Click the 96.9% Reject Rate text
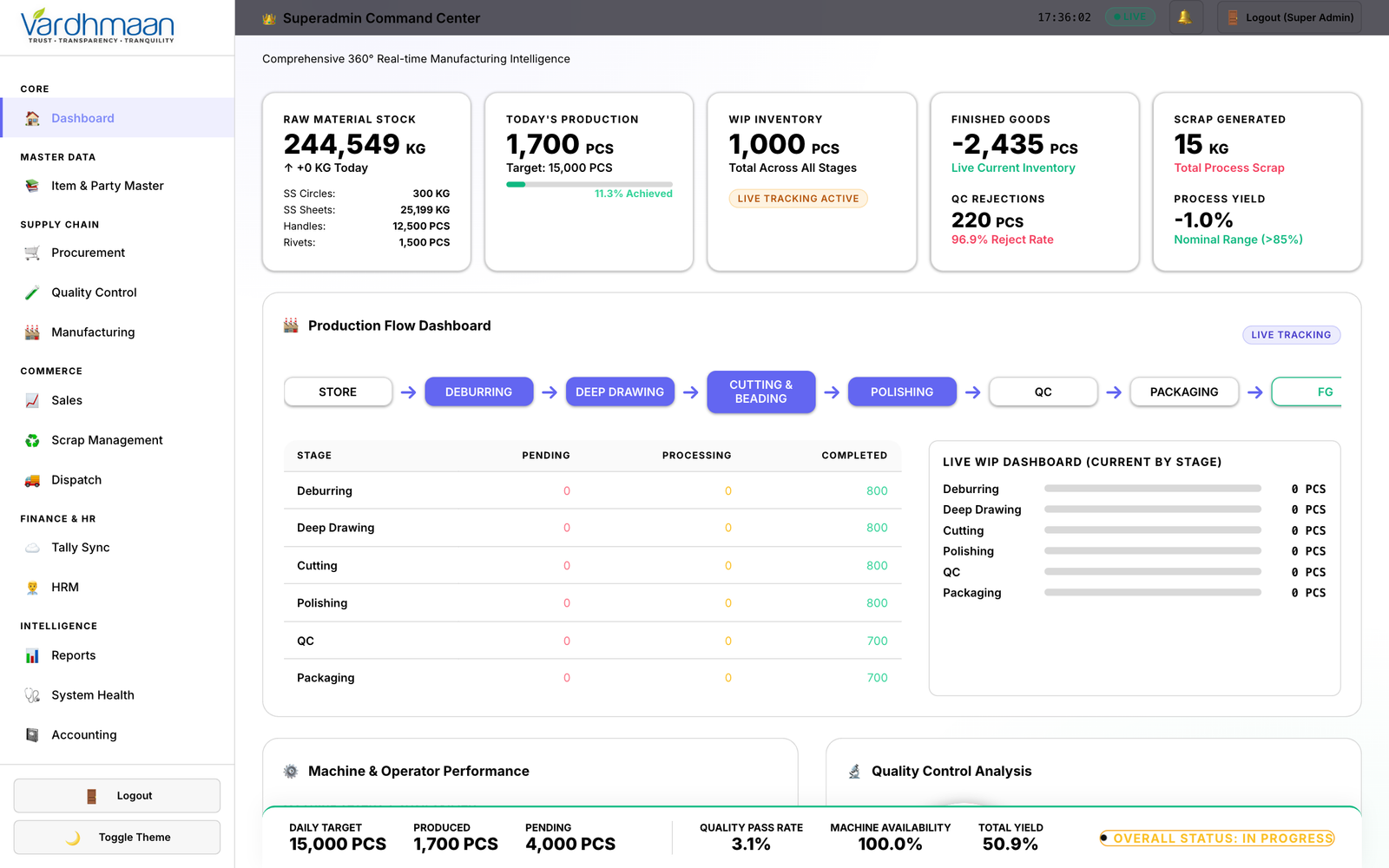 tap(1002, 240)
